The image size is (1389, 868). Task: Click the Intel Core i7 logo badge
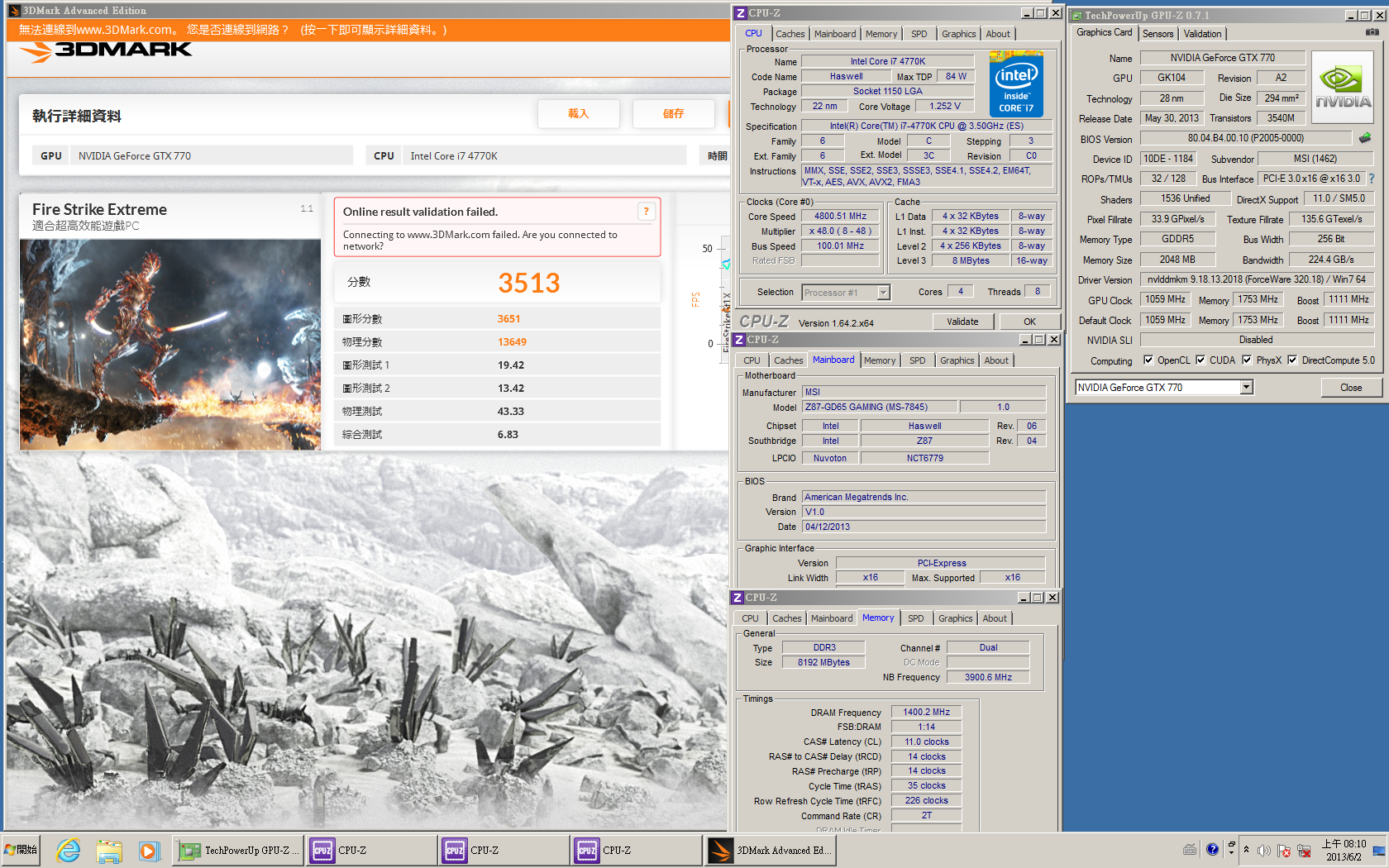(1016, 84)
